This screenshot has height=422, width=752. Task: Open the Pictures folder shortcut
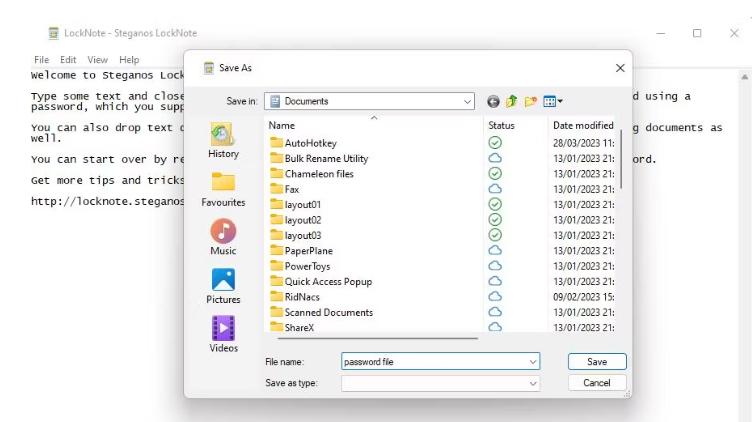click(x=223, y=286)
